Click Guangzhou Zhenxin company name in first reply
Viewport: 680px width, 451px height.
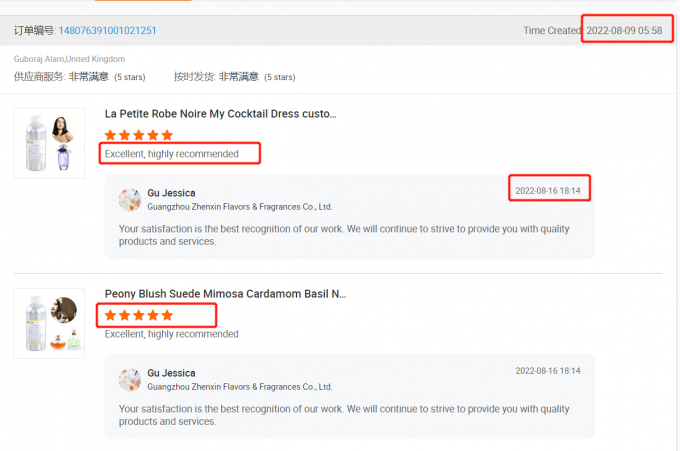[239, 207]
